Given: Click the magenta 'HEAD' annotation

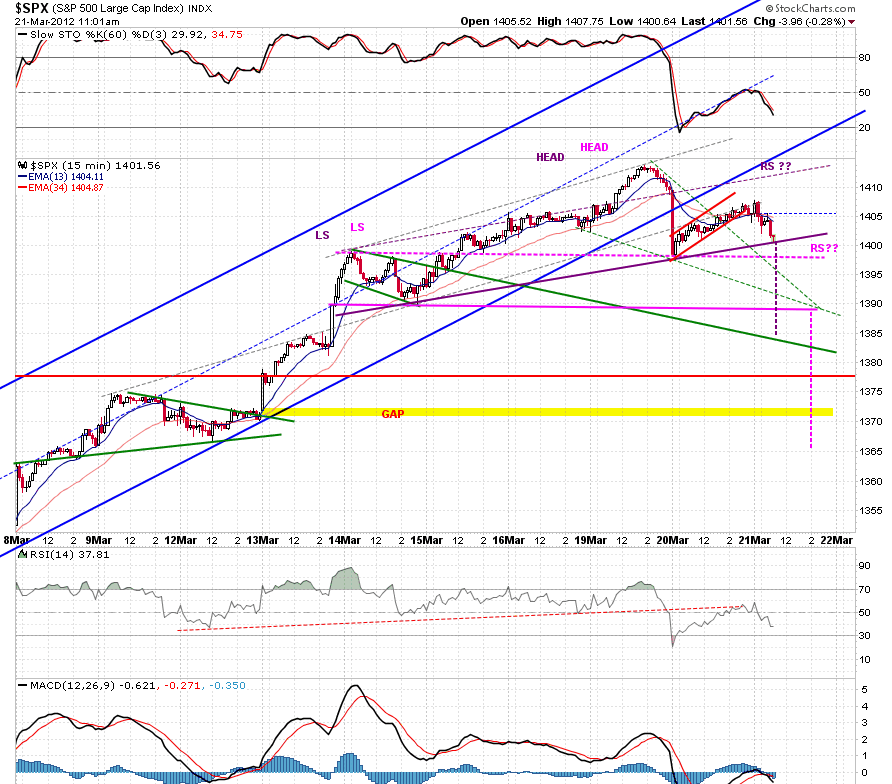Looking at the screenshot, I should (x=594, y=147).
